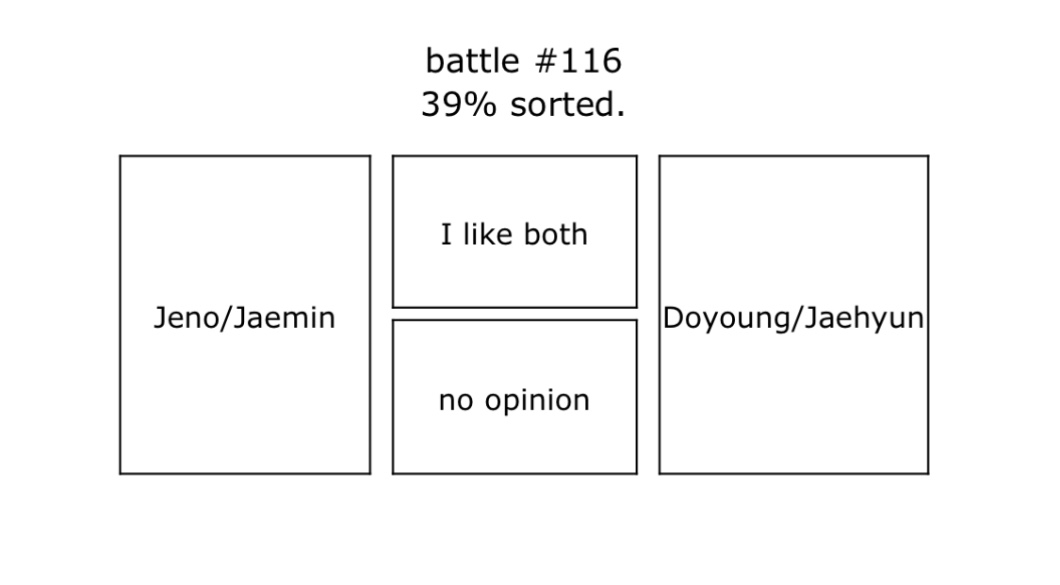This screenshot has height=585, width=1060.
Task: Click the sorting percentage indicator
Action: [523, 105]
